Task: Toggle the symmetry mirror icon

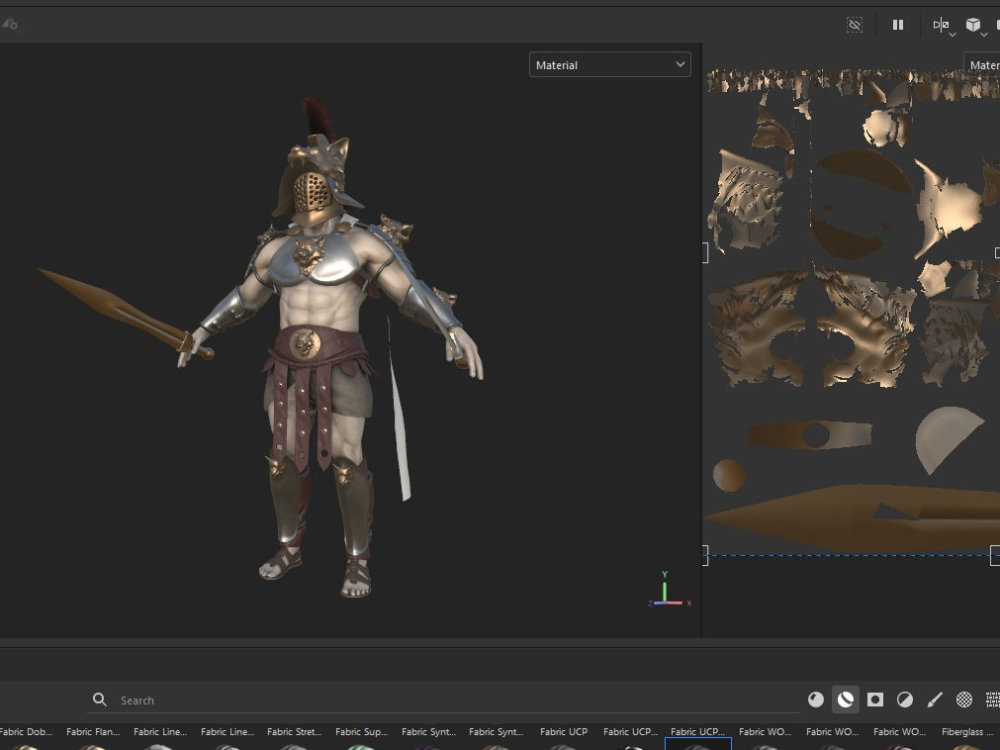Action: (940, 25)
